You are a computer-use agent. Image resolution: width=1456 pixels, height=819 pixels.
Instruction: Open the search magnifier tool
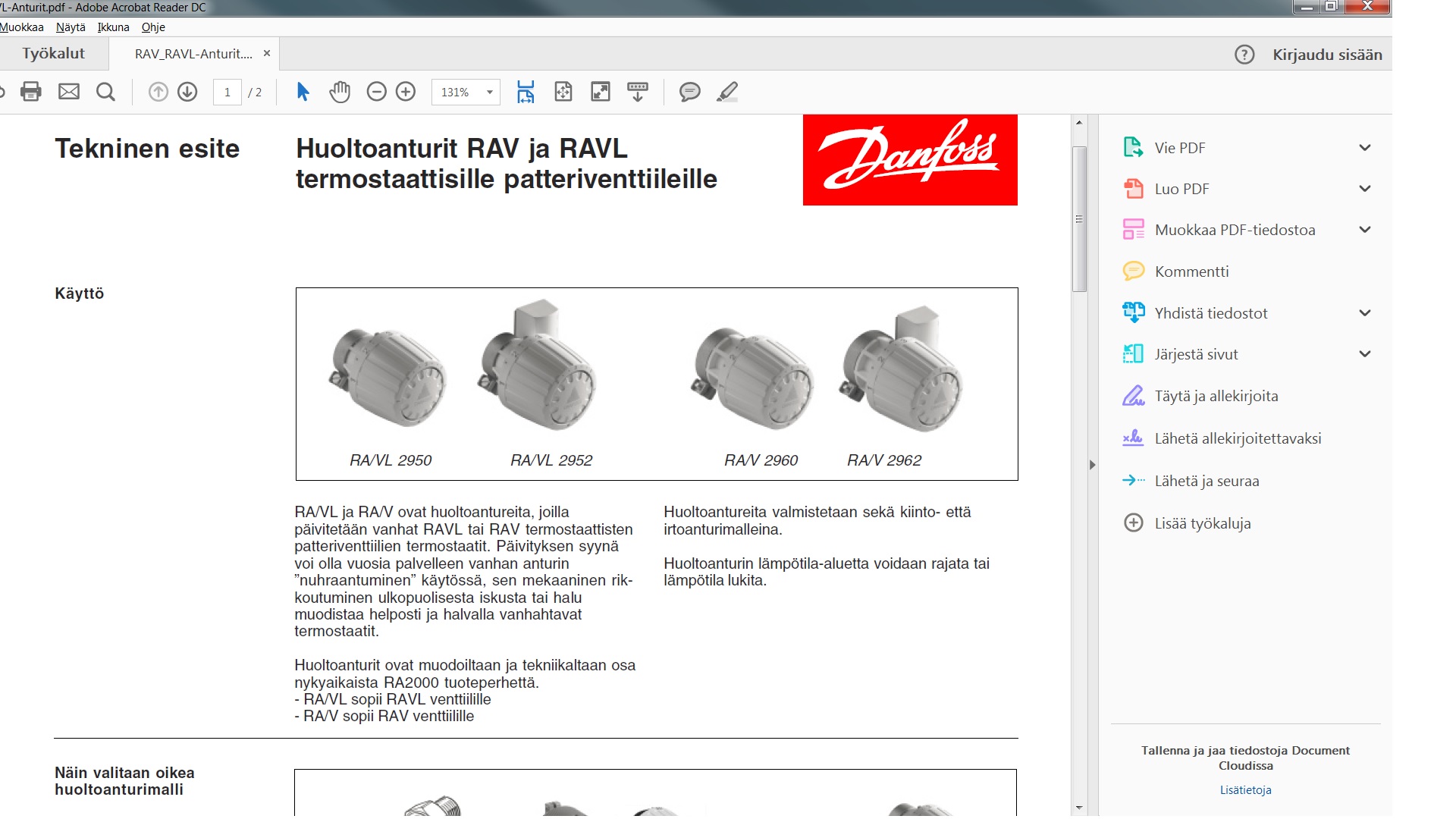106,92
